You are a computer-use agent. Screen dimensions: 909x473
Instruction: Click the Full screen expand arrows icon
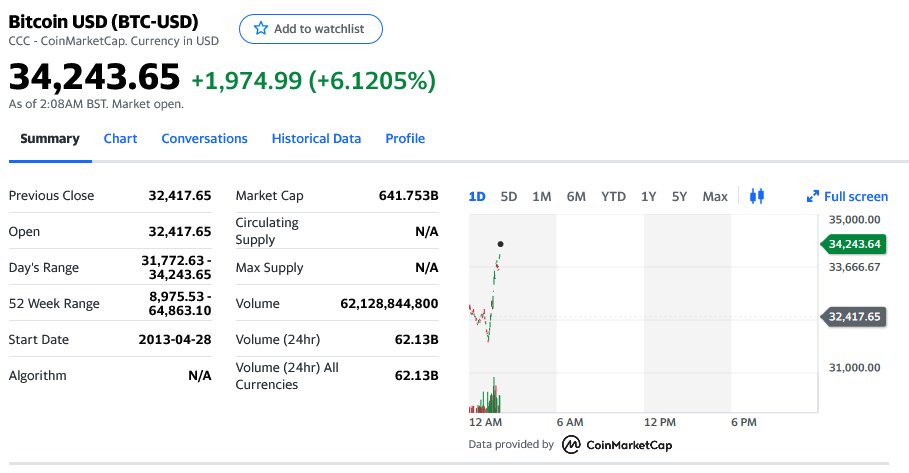point(813,197)
